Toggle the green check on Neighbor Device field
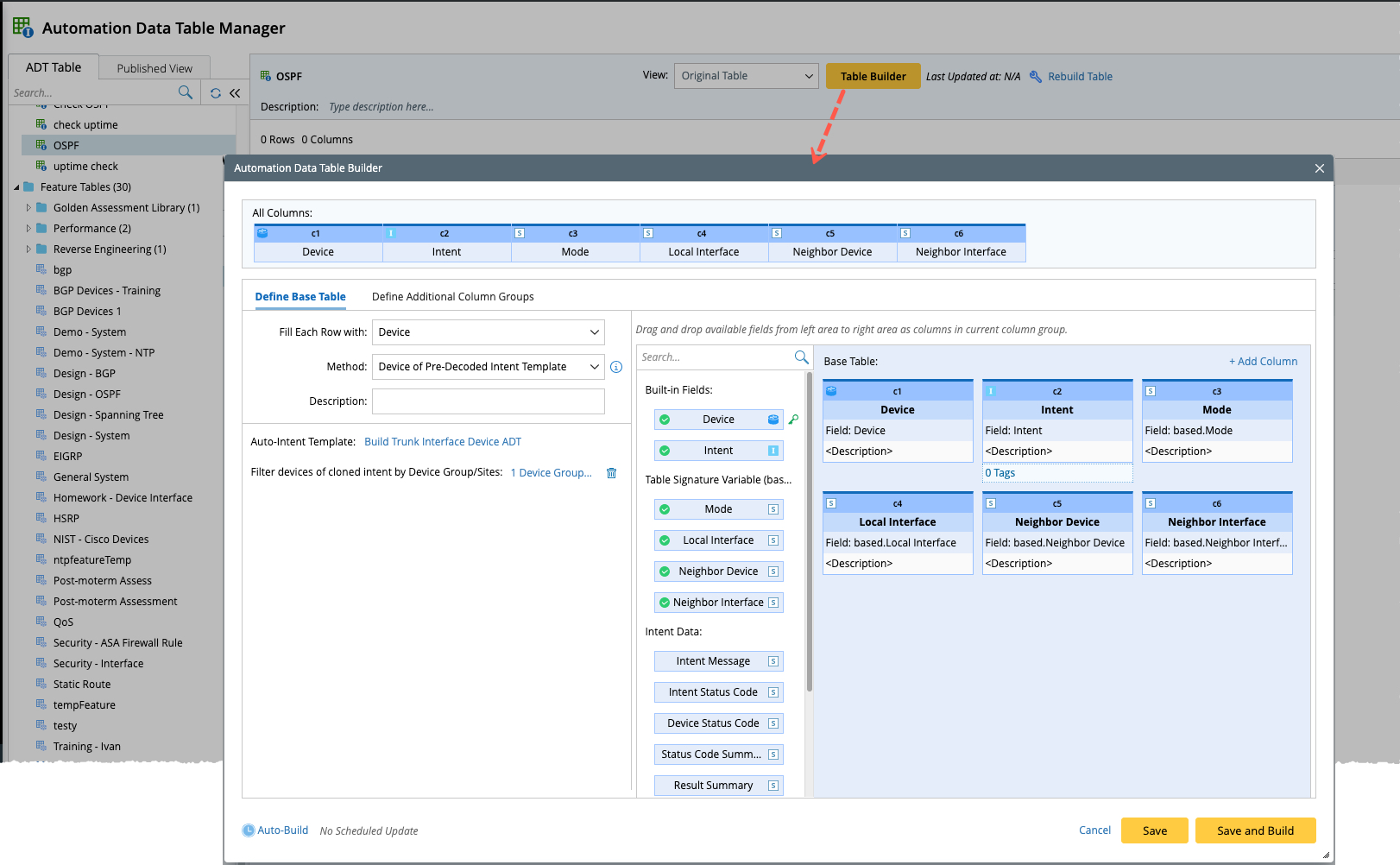The width and height of the screenshot is (1400, 865). click(x=665, y=571)
